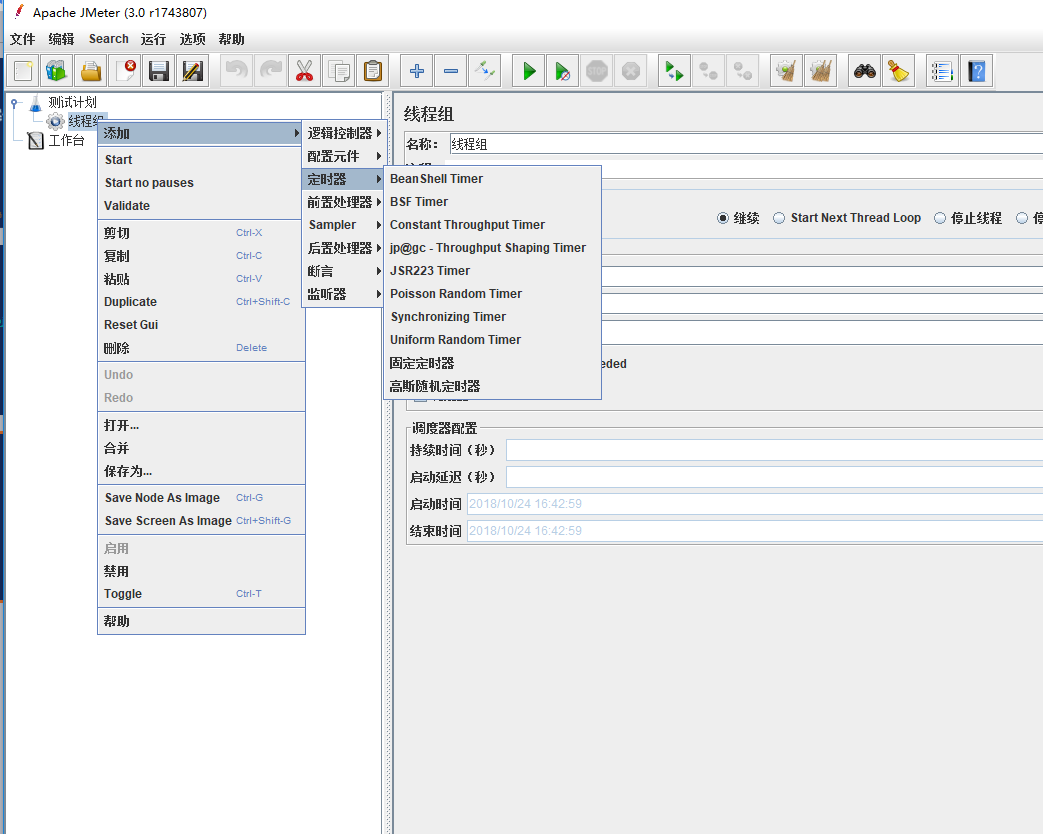1043x834 pixels.
Task: Open Help with question-mark book icon
Action: pyautogui.click(x=976, y=70)
